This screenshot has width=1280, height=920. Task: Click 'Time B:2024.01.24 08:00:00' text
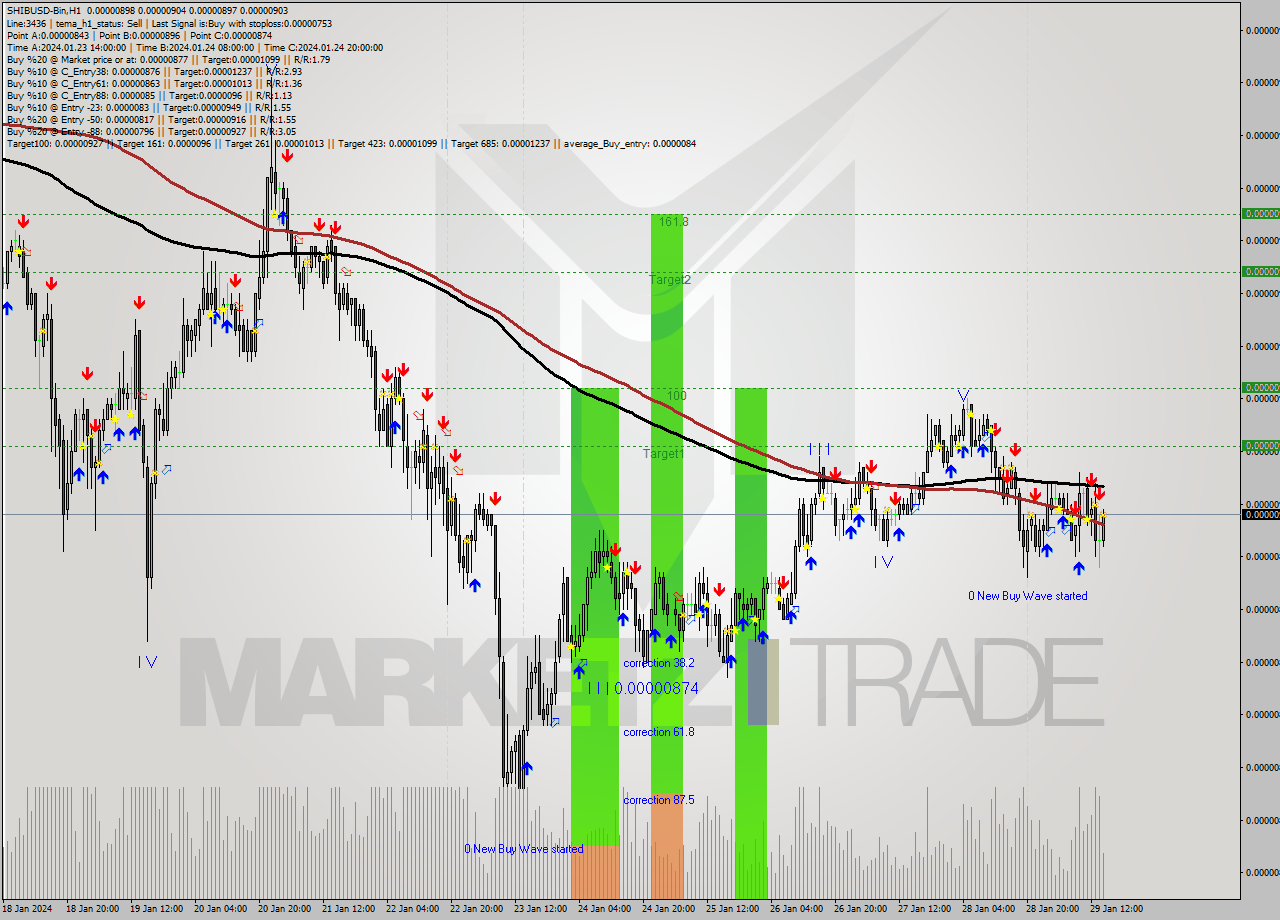pos(195,47)
